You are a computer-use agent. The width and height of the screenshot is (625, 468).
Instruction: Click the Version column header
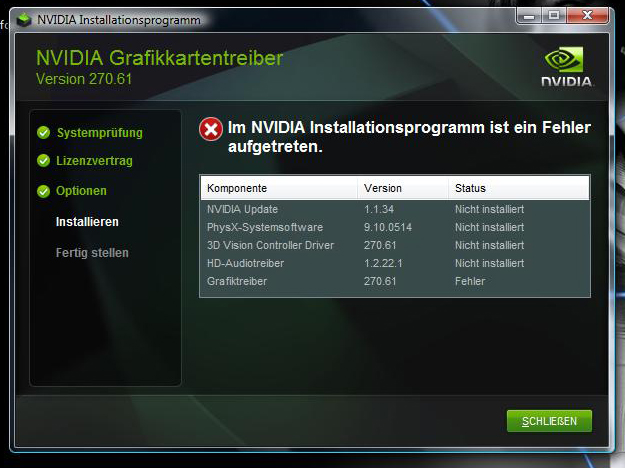pos(403,188)
